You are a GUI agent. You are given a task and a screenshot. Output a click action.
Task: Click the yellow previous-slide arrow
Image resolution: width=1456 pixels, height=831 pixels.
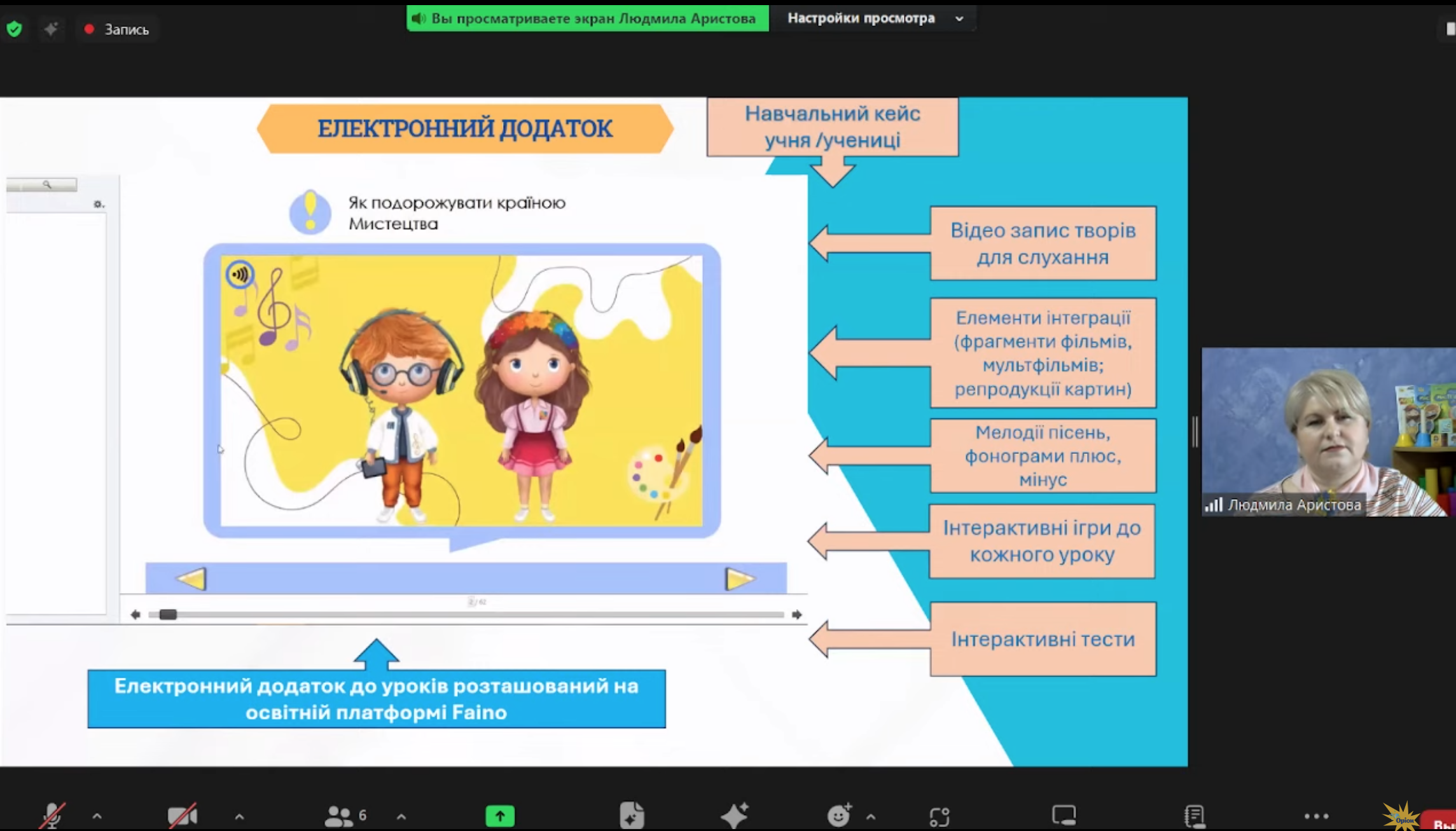191,579
